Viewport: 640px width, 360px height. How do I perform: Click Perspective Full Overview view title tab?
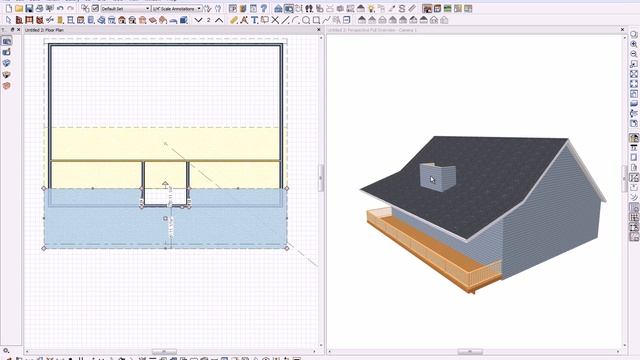(372, 30)
